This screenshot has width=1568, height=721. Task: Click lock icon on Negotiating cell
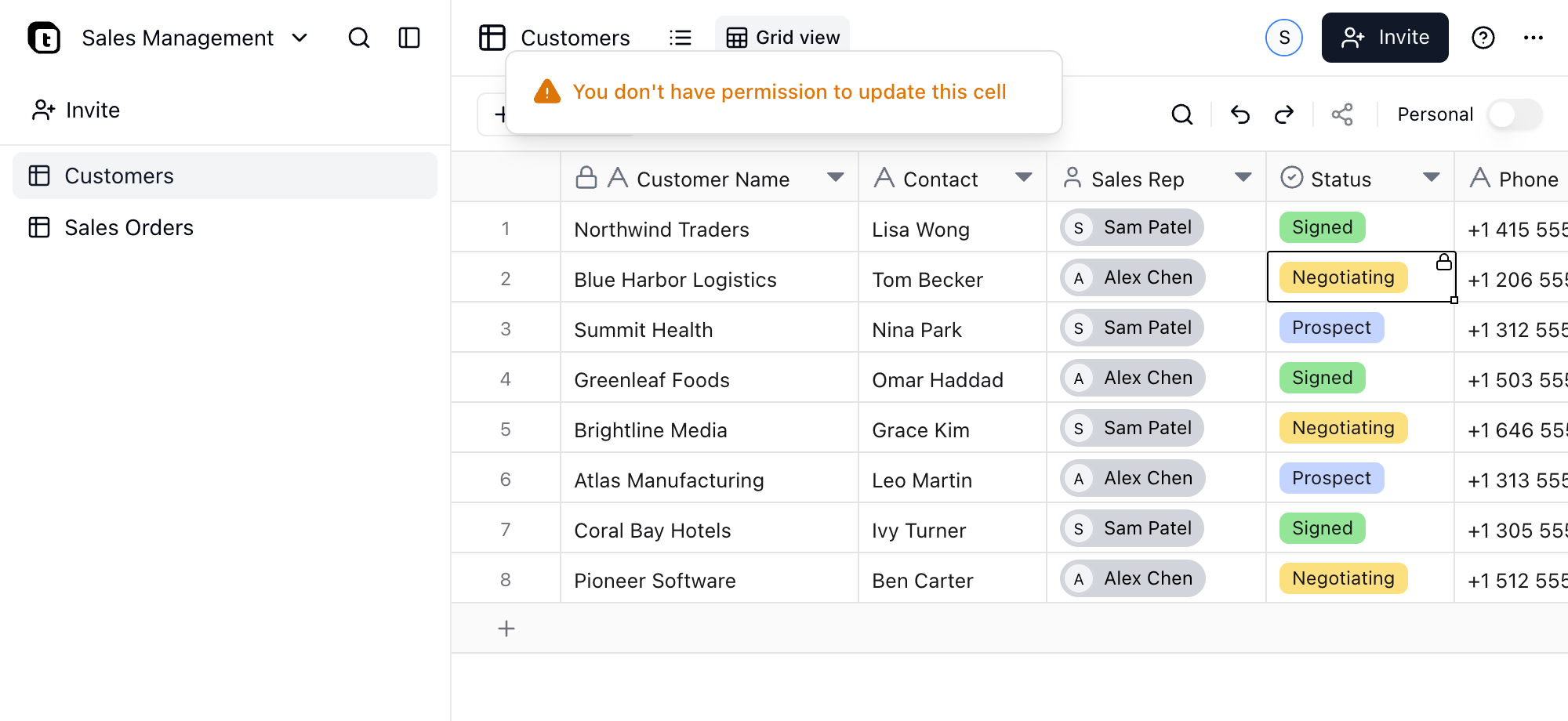click(1444, 263)
